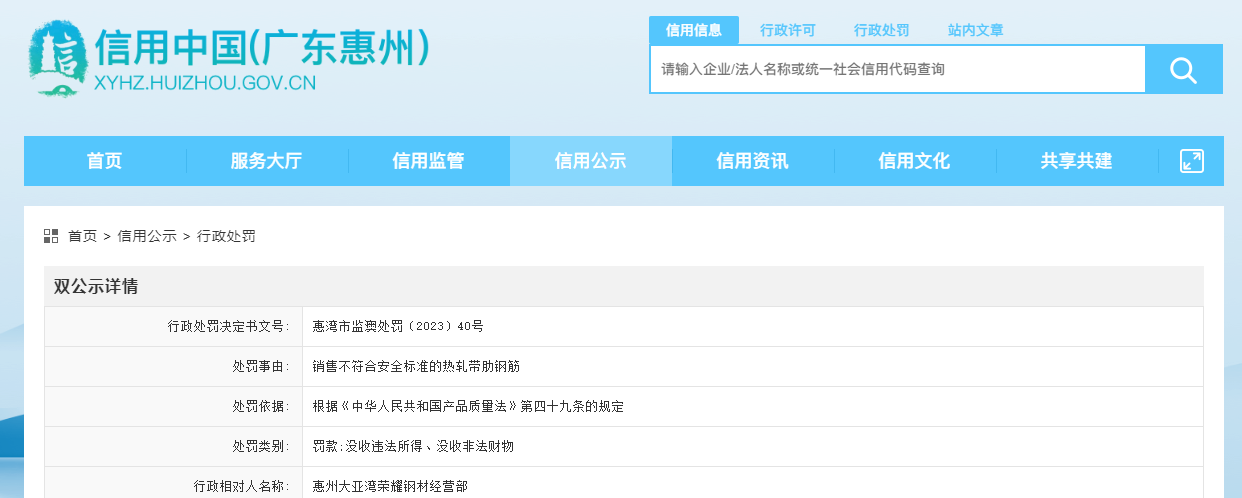The width and height of the screenshot is (1242, 498).
Task: Select the 行政处罚 search tab
Action: click(882, 30)
